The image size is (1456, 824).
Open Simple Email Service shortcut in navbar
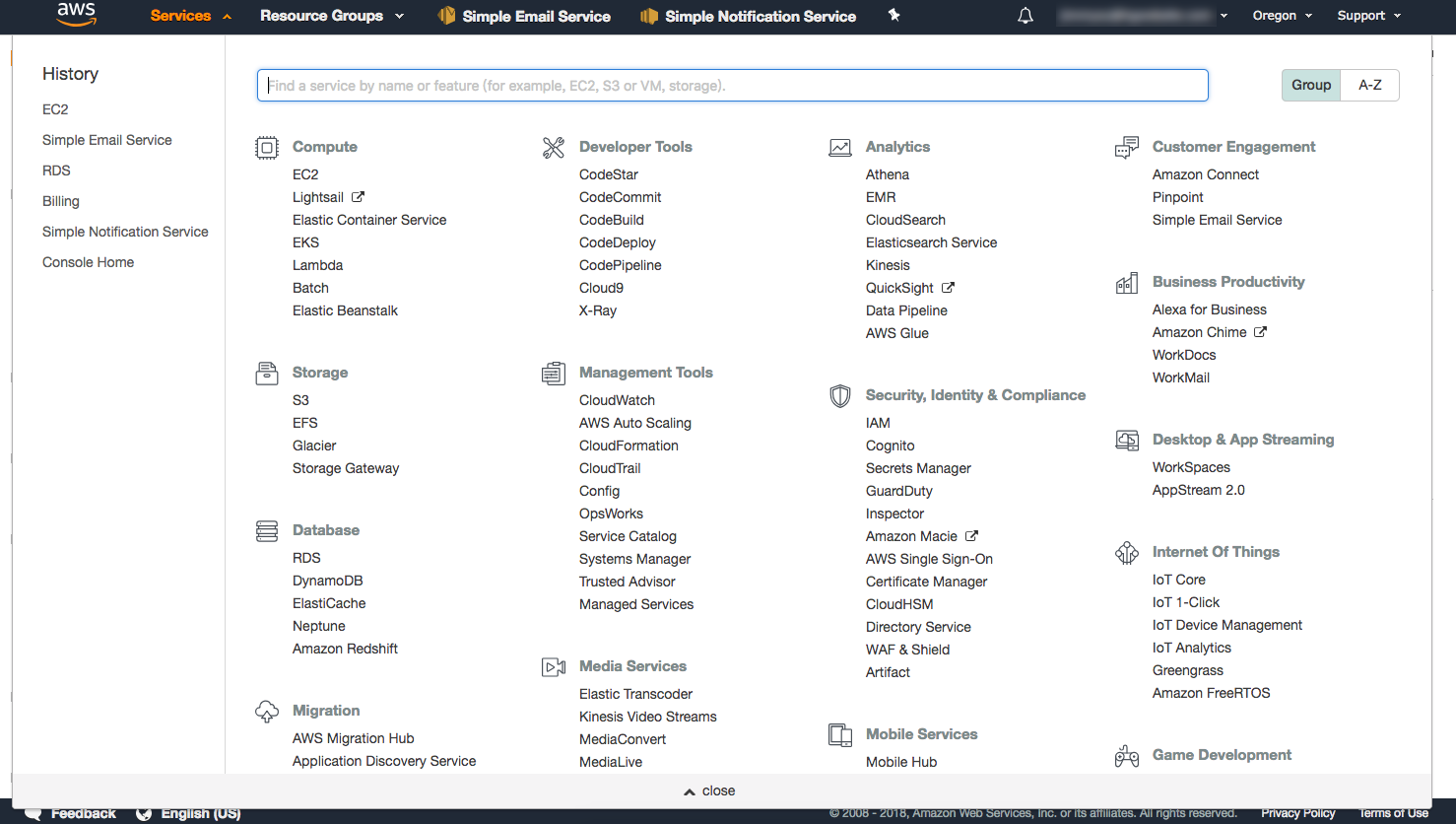tap(524, 16)
